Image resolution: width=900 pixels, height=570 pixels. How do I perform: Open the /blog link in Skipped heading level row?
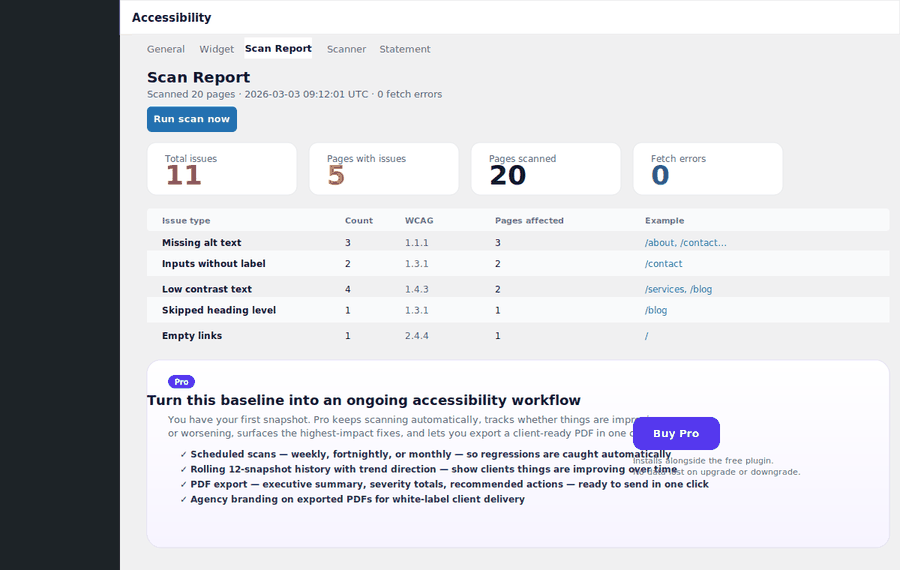pos(655,311)
